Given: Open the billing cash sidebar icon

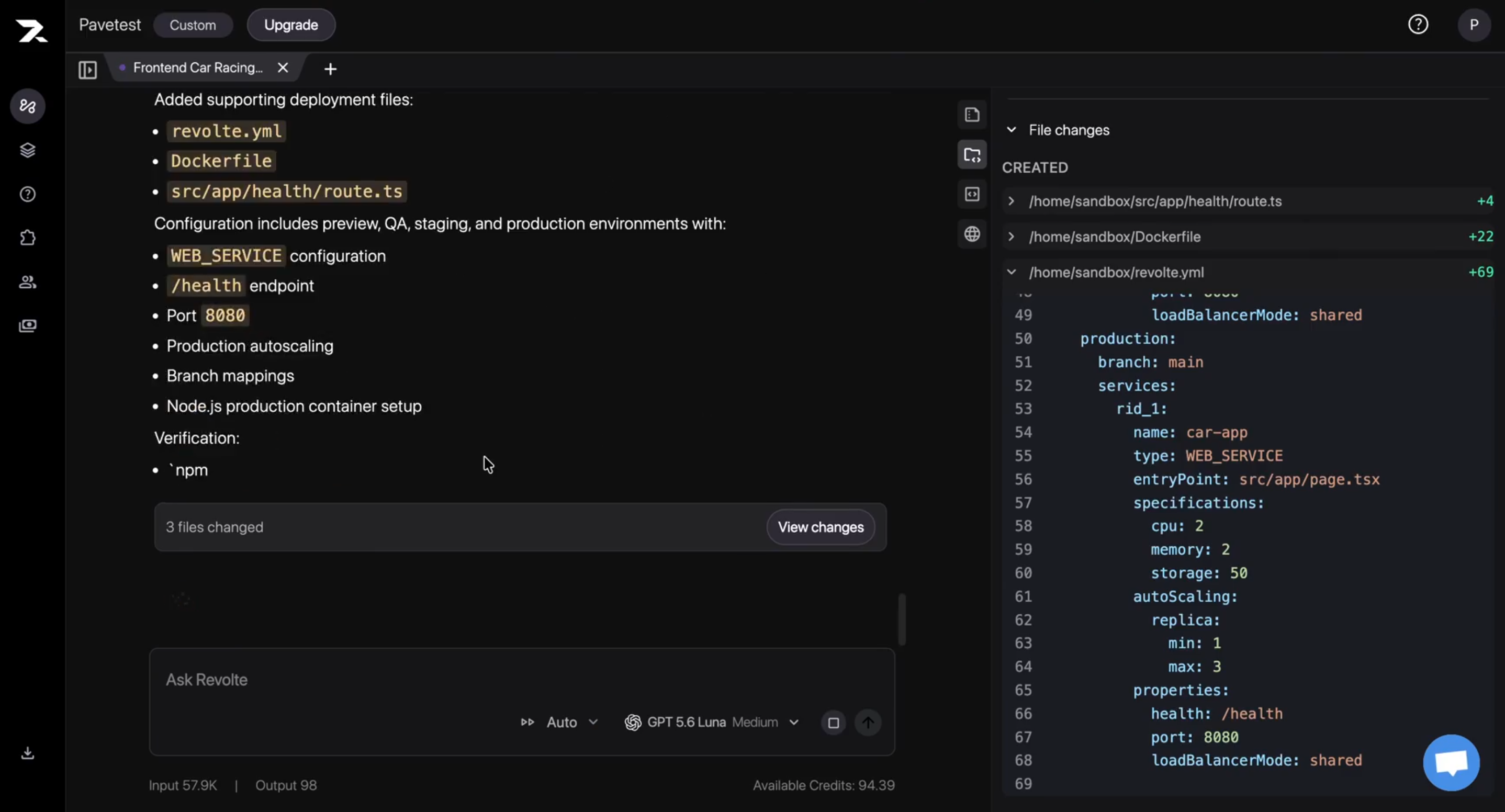Looking at the screenshot, I should 27,326.
